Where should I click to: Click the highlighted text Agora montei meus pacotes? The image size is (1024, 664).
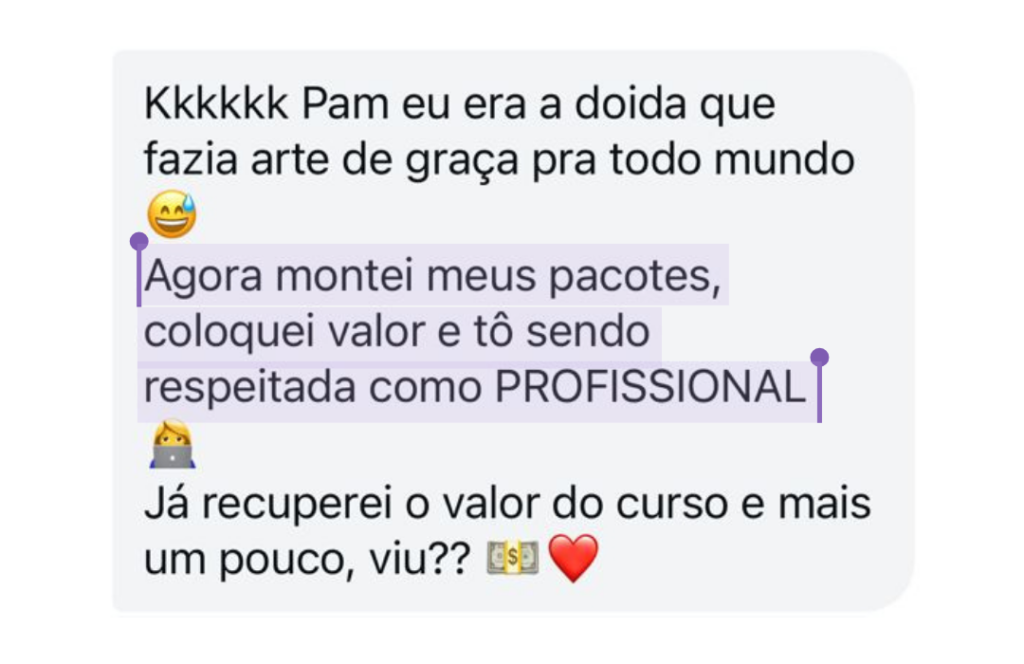[432, 277]
